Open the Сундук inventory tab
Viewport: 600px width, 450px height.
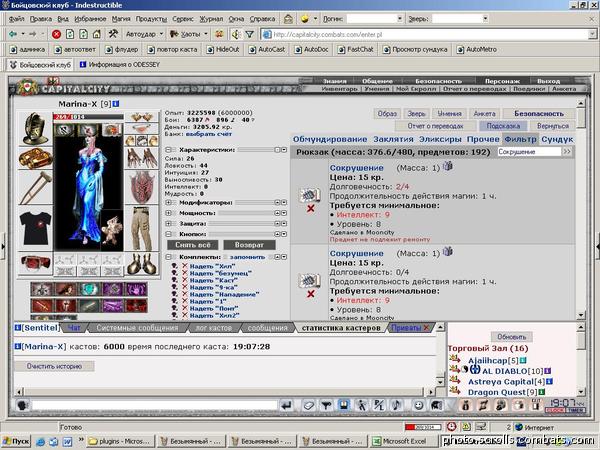coord(557,139)
